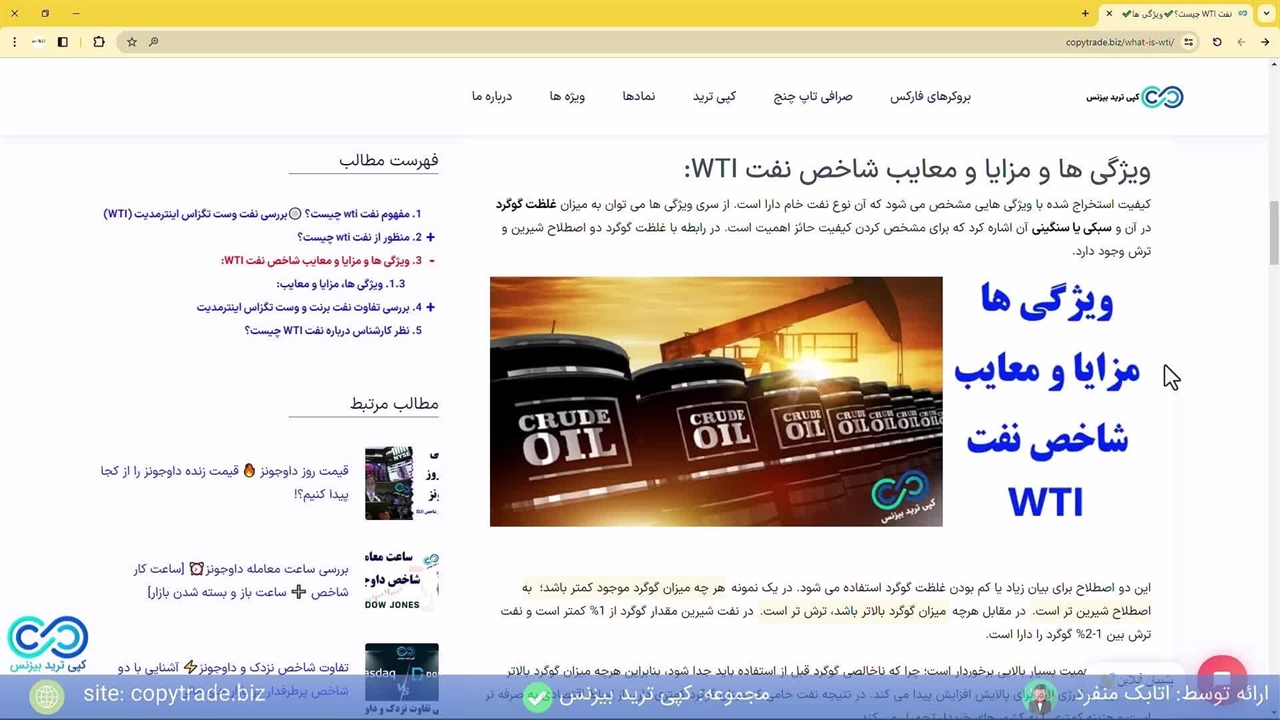Click the Copy Trade Business header logo
Viewport: 1280px width, 720px height.
tap(1135, 97)
